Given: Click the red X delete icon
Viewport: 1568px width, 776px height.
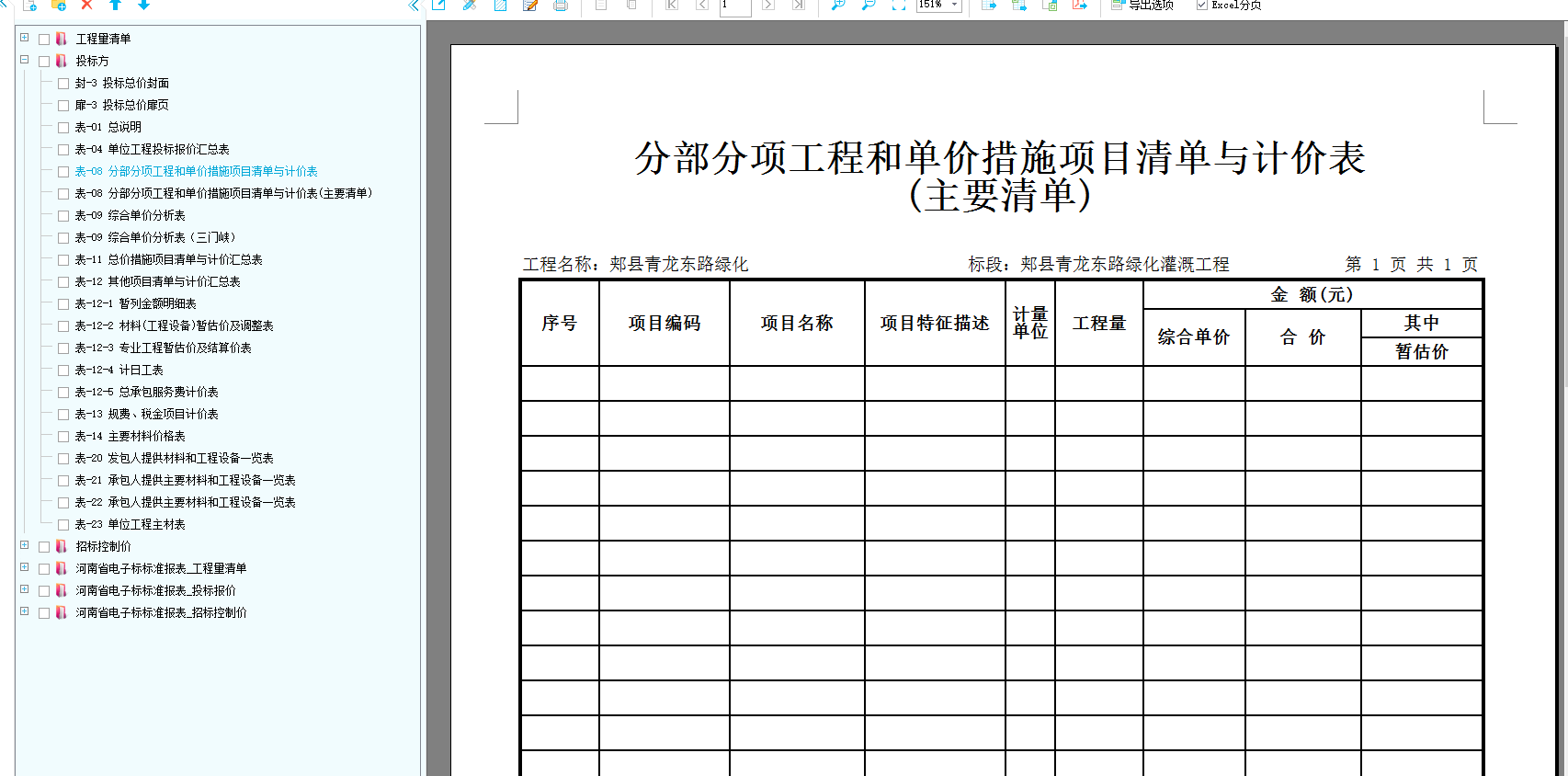Looking at the screenshot, I should [86, 5].
